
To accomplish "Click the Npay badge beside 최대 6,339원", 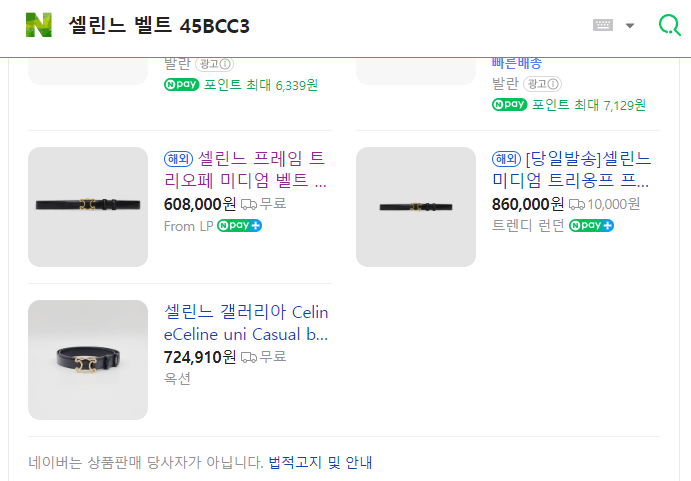I will coord(182,85).
